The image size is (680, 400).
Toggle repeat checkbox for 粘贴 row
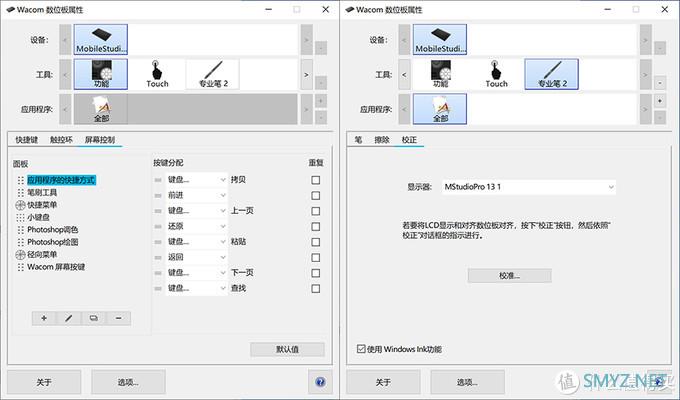pyautogui.click(x=316, y=242)
